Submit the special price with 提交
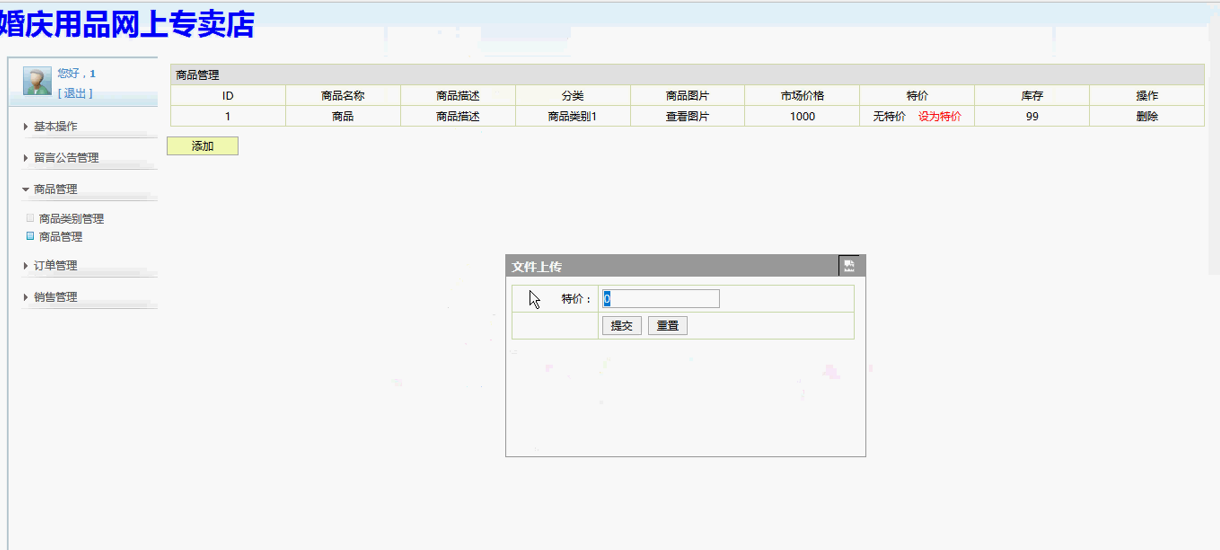 (622, 326)
